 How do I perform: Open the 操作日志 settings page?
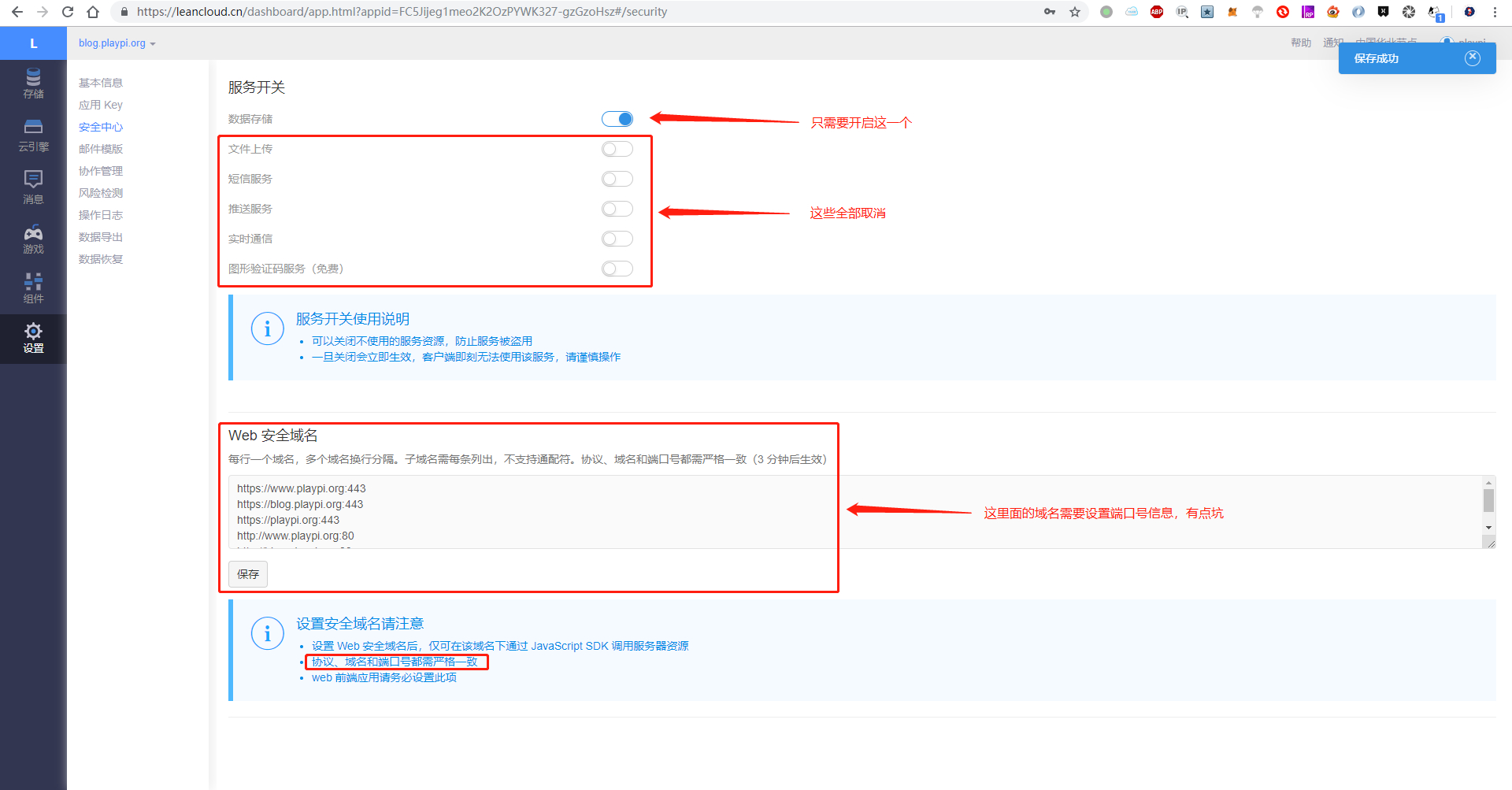coord(101,215)
